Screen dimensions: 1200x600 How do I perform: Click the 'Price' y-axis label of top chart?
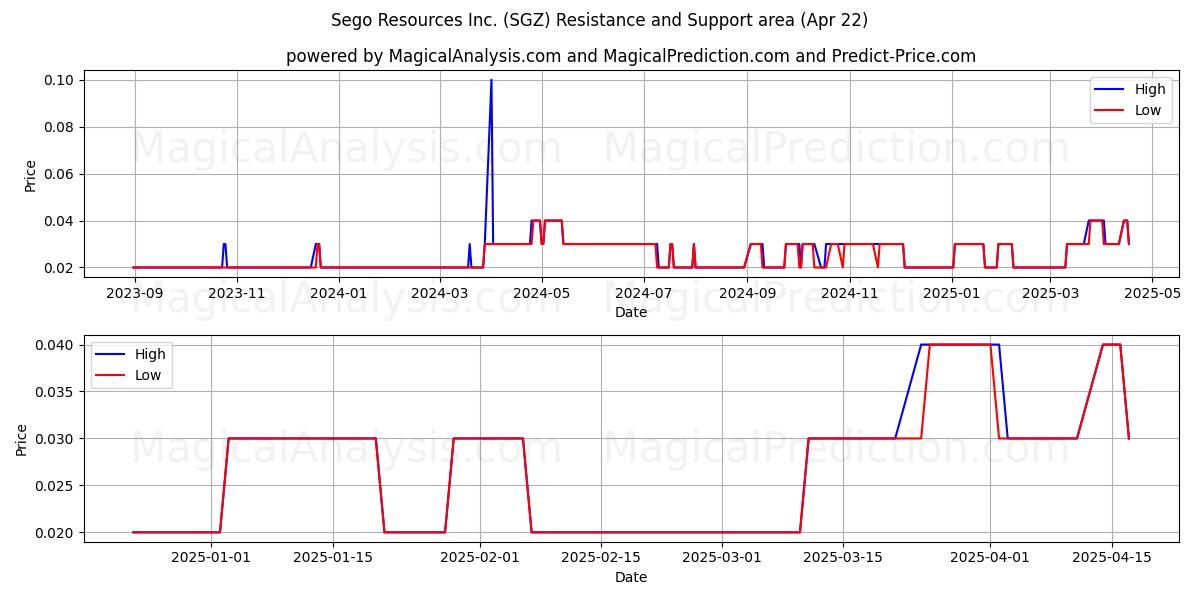pyautogui.click(x=30, y=176)
